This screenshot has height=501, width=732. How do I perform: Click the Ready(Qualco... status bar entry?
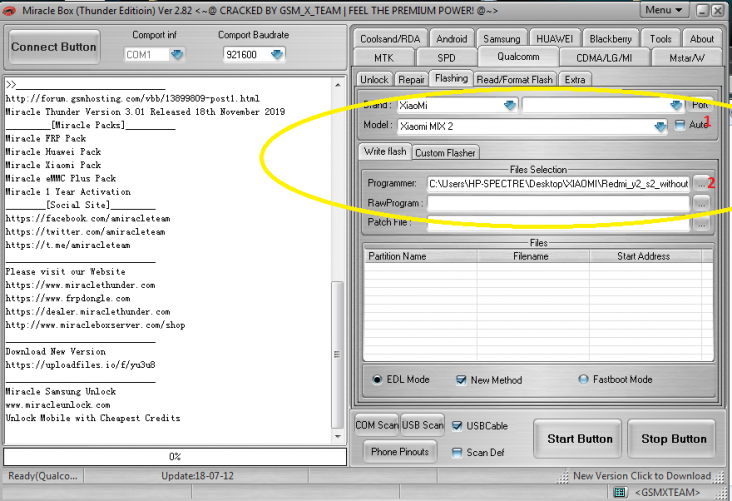click(43, 476)
